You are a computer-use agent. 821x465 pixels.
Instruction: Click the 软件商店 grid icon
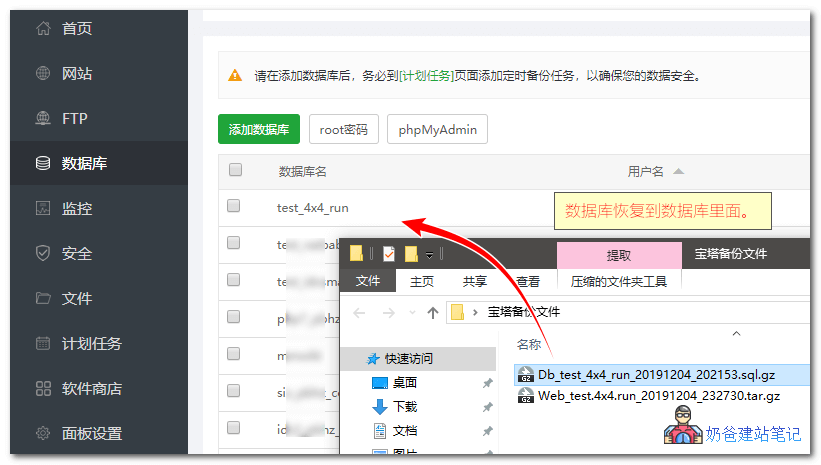pos(43,388)
